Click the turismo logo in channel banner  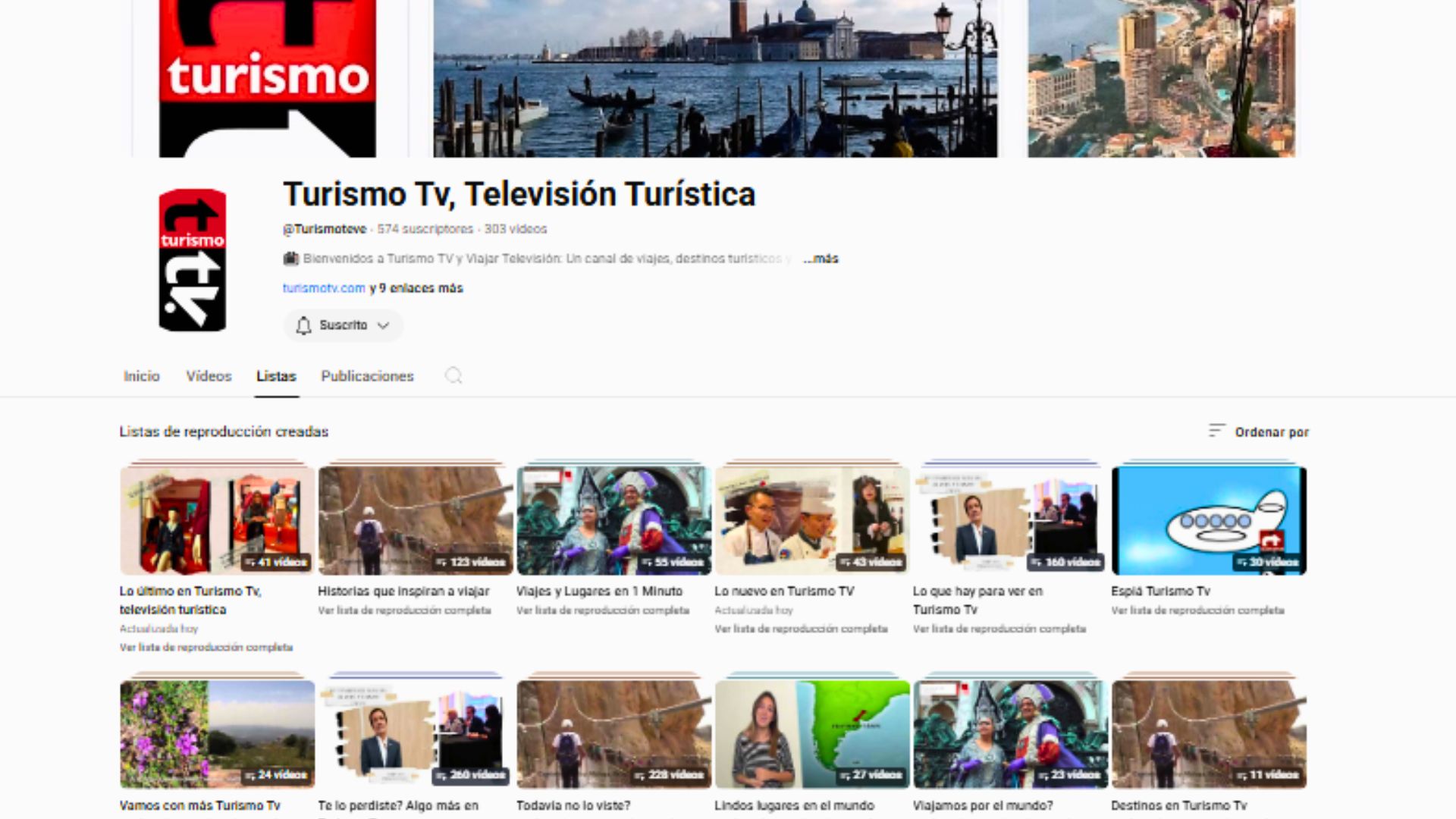pos(268,79)
